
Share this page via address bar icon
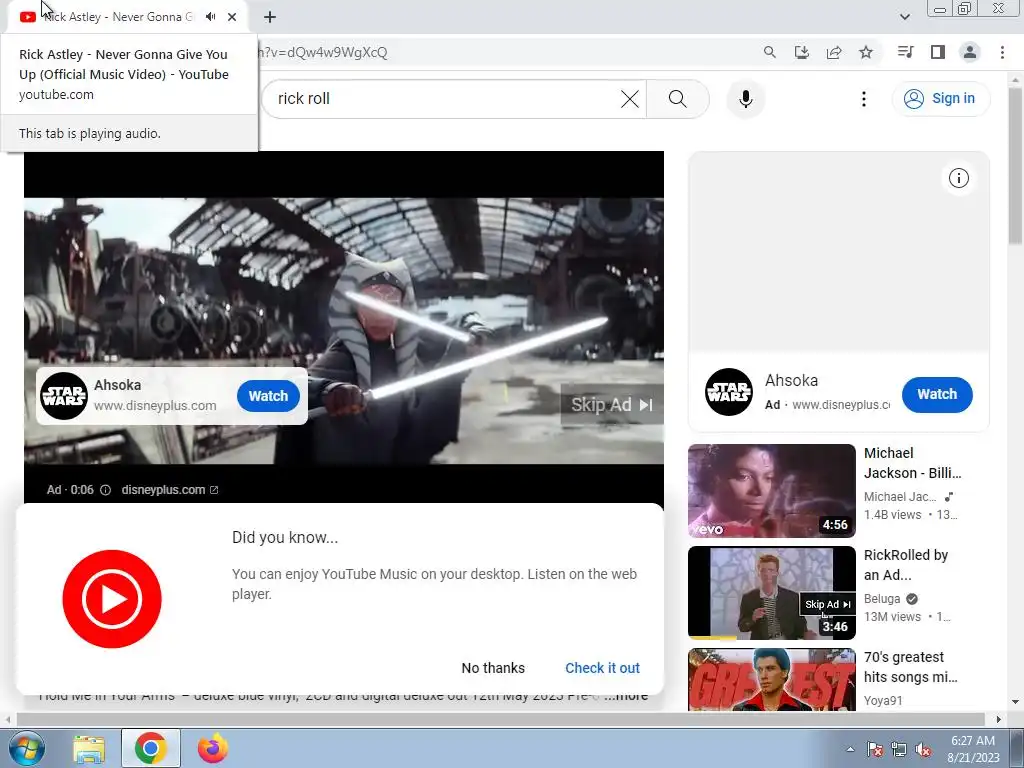click(x=834, y=52)
